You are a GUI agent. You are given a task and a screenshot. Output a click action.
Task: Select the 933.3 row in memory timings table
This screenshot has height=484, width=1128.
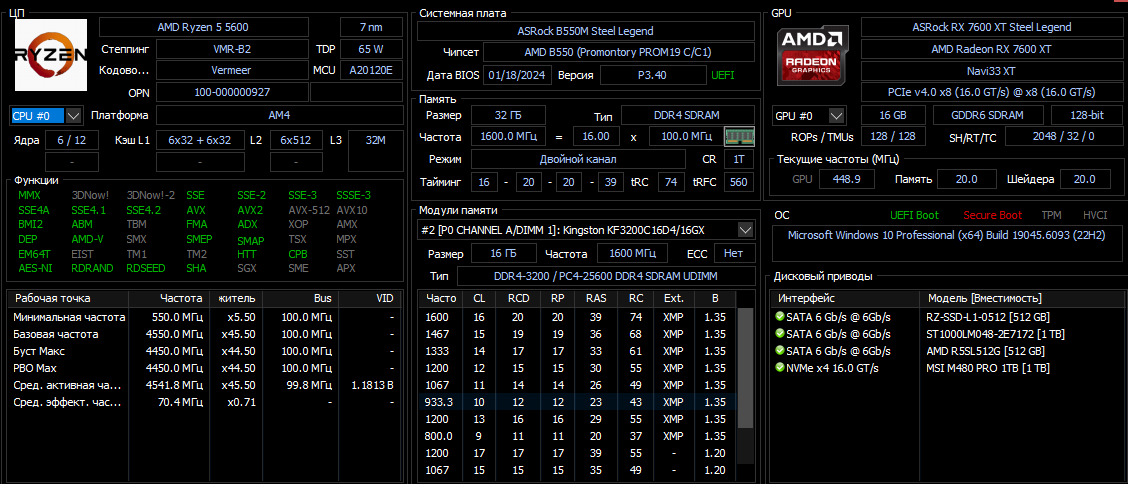tap(578, 401)
